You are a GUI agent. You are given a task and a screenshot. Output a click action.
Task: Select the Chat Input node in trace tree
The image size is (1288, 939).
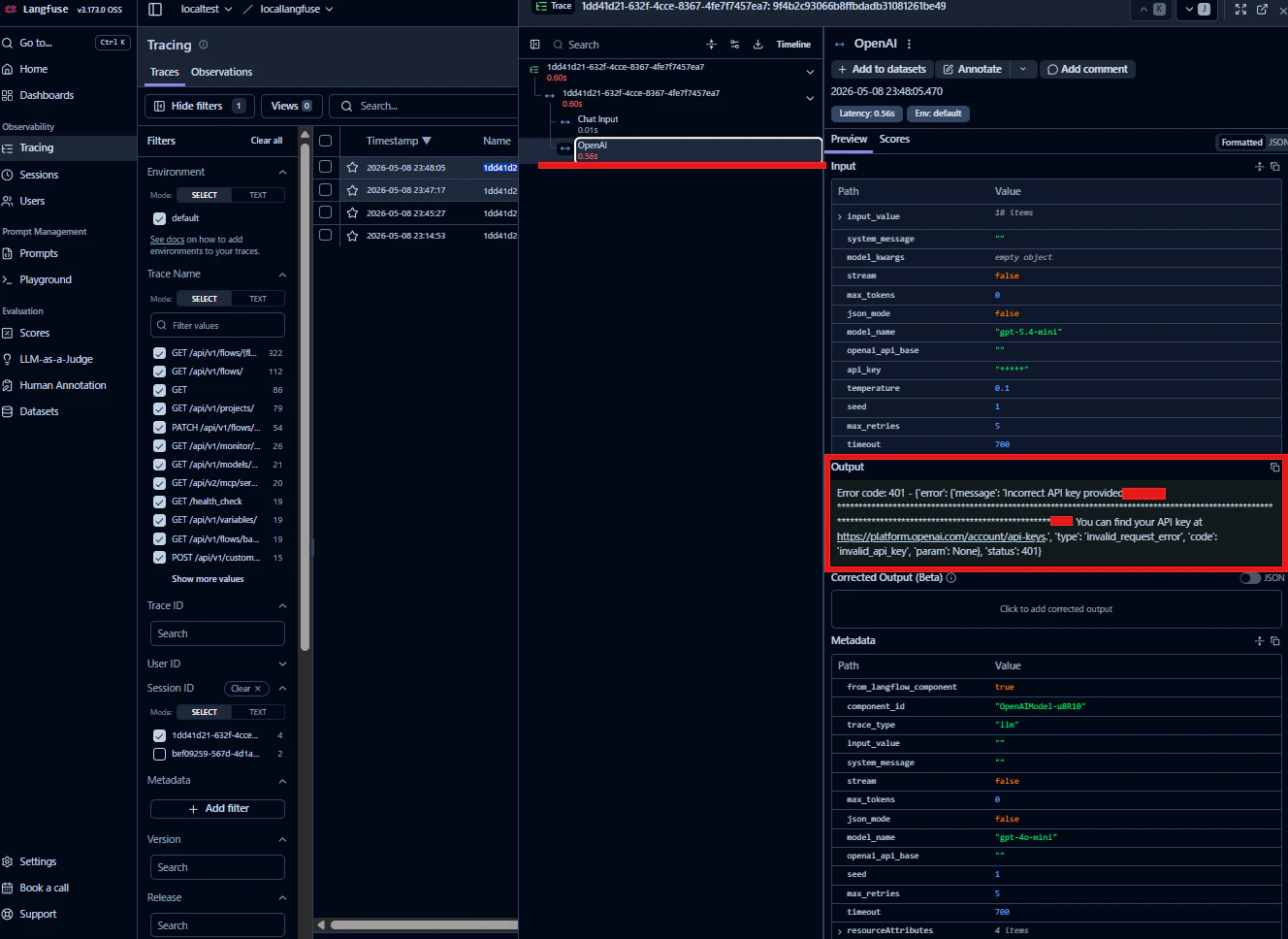(597, 119)
